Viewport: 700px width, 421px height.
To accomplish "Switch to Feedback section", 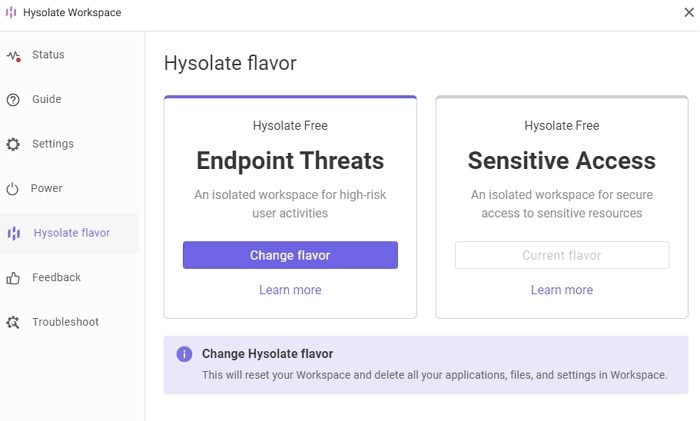I will (x=56, y=277).
